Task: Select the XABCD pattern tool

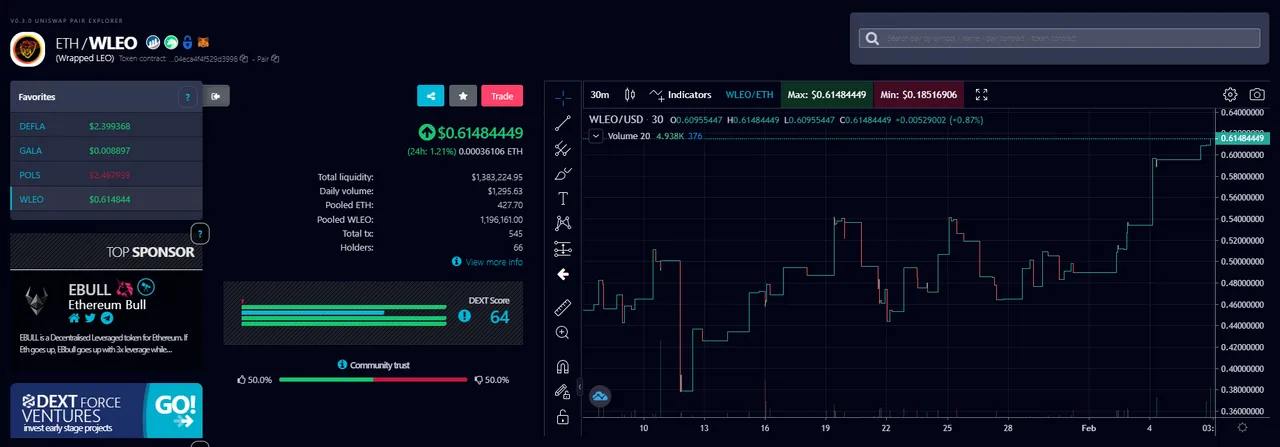Action: pyautogui.click(x=562, y=223)
